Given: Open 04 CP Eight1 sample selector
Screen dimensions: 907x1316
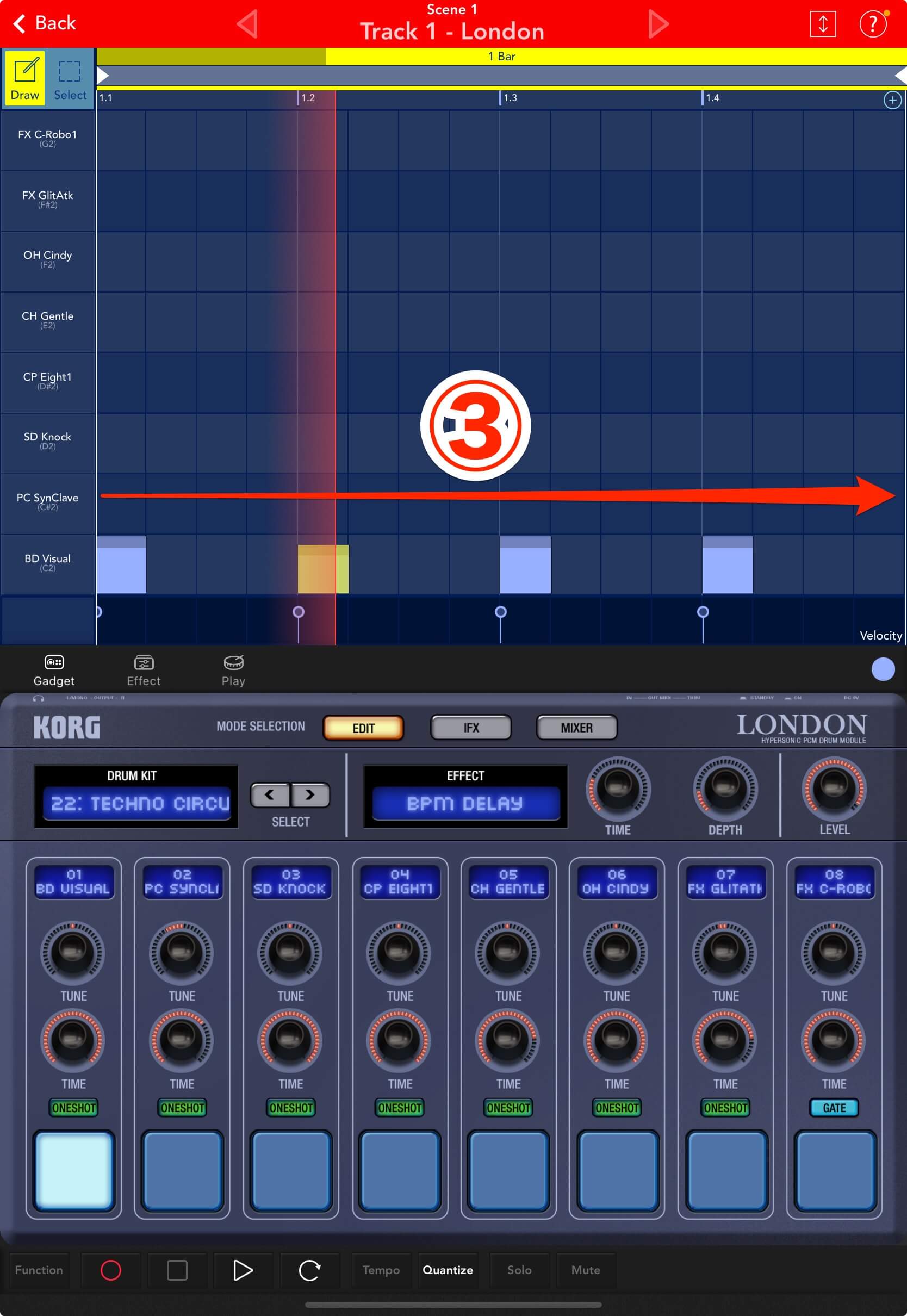Looking at the screenshot, I should (400, 882).
